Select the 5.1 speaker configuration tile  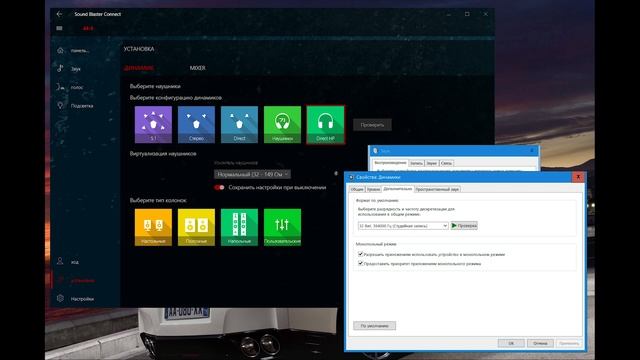(153, 124)
